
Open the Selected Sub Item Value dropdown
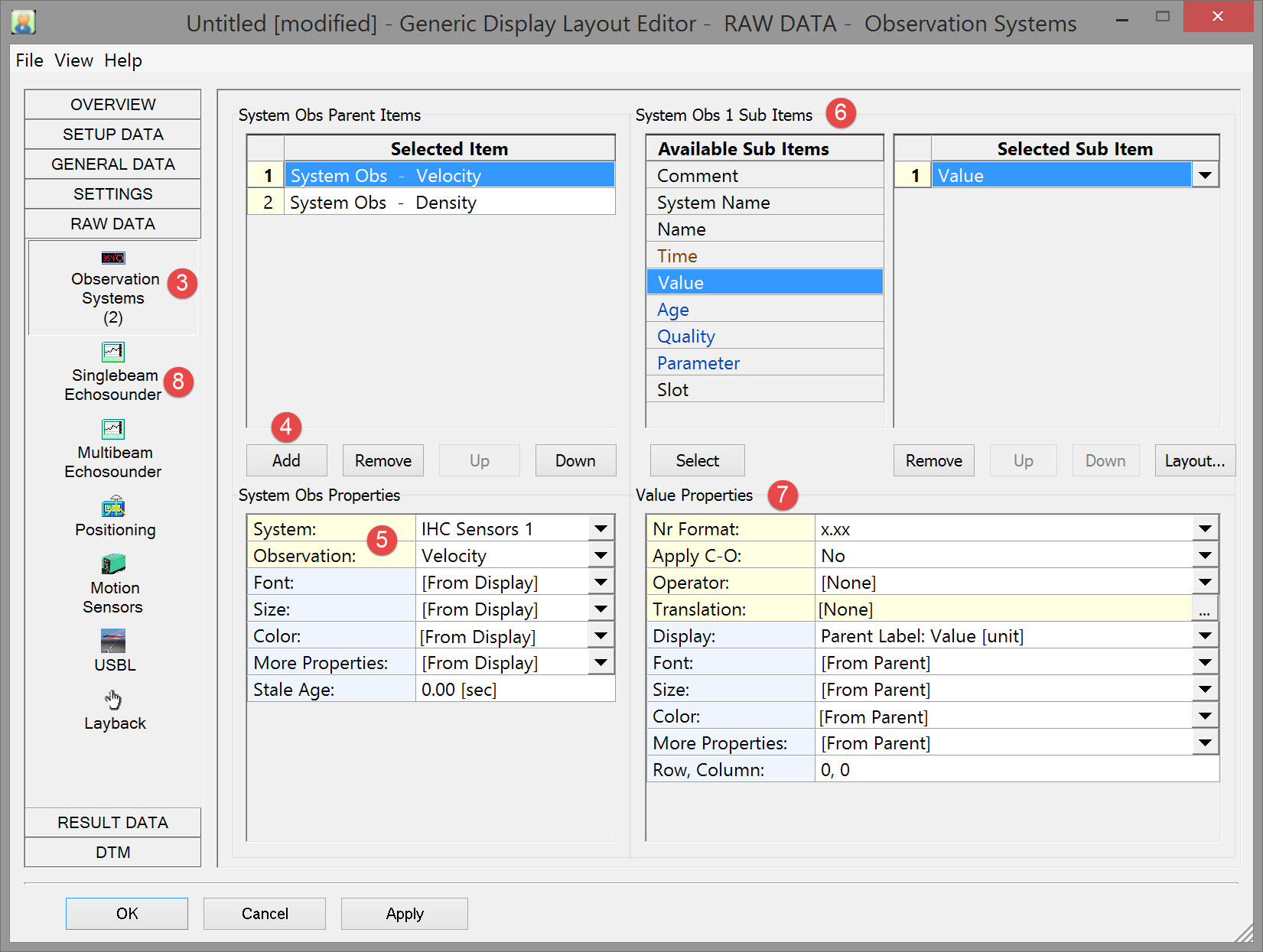1205,176
